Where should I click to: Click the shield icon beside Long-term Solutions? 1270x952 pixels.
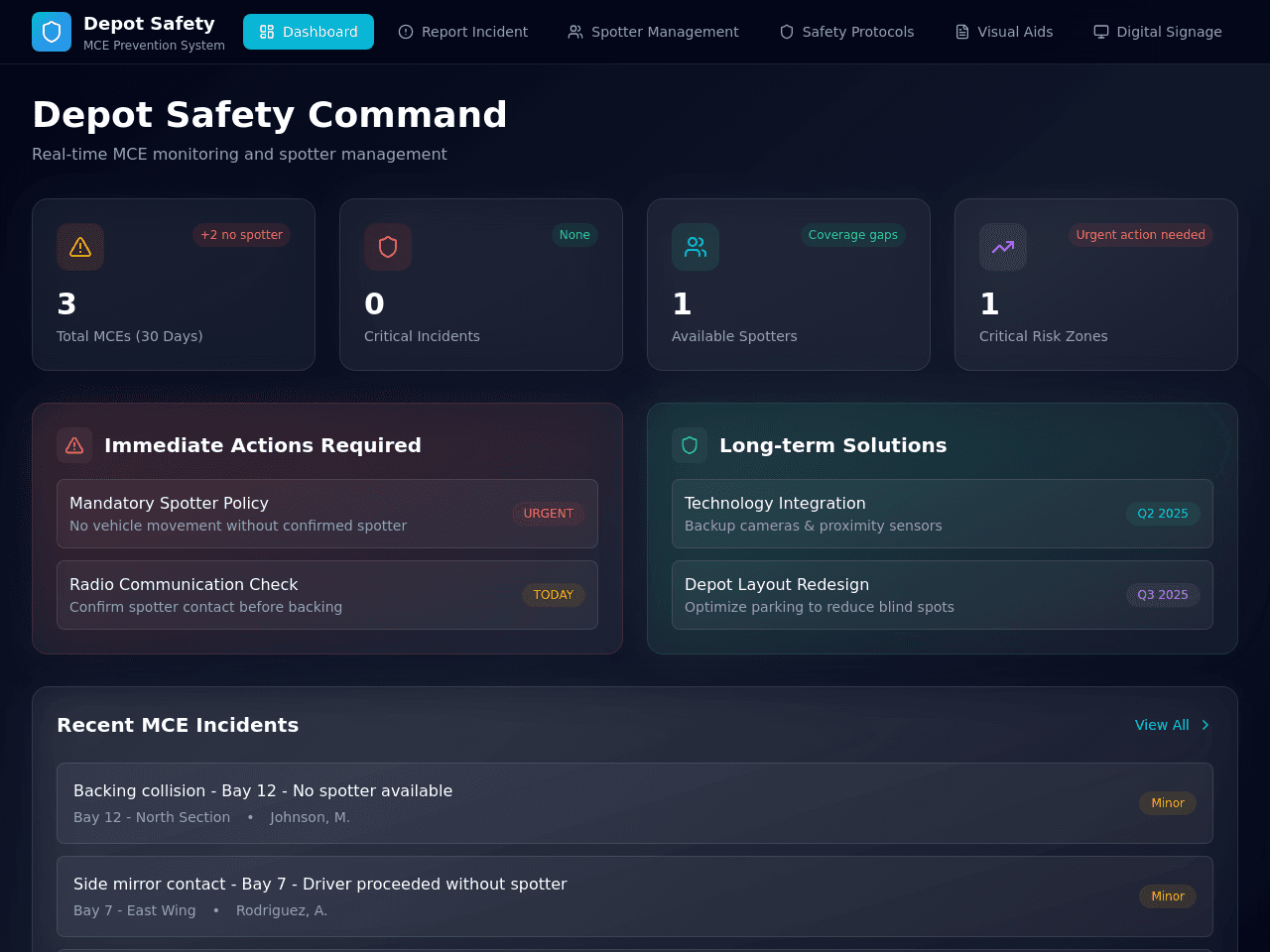[x=690, y=445]
